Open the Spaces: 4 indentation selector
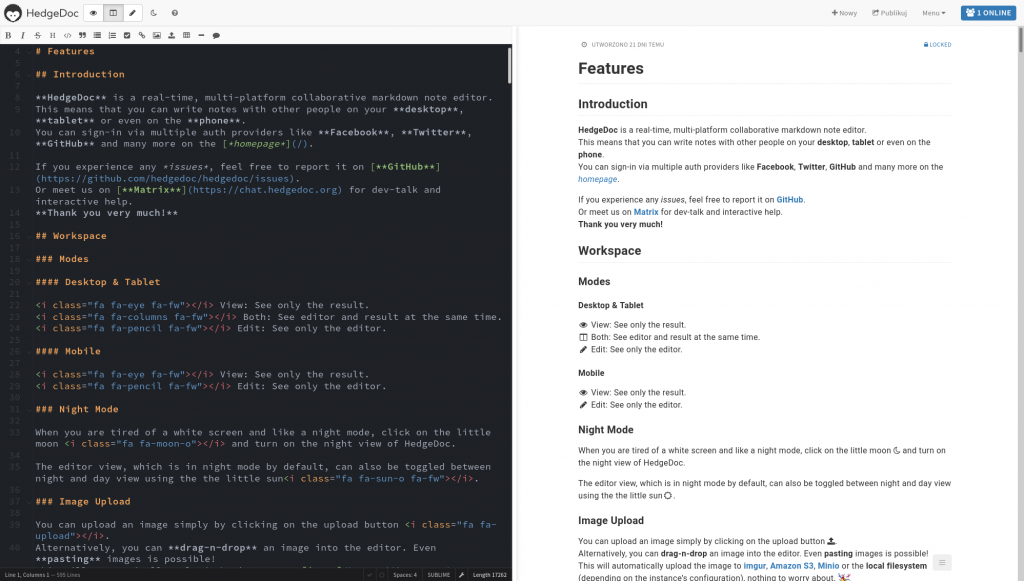This screenshot has height=581, width=1024. tap(405, 575)
